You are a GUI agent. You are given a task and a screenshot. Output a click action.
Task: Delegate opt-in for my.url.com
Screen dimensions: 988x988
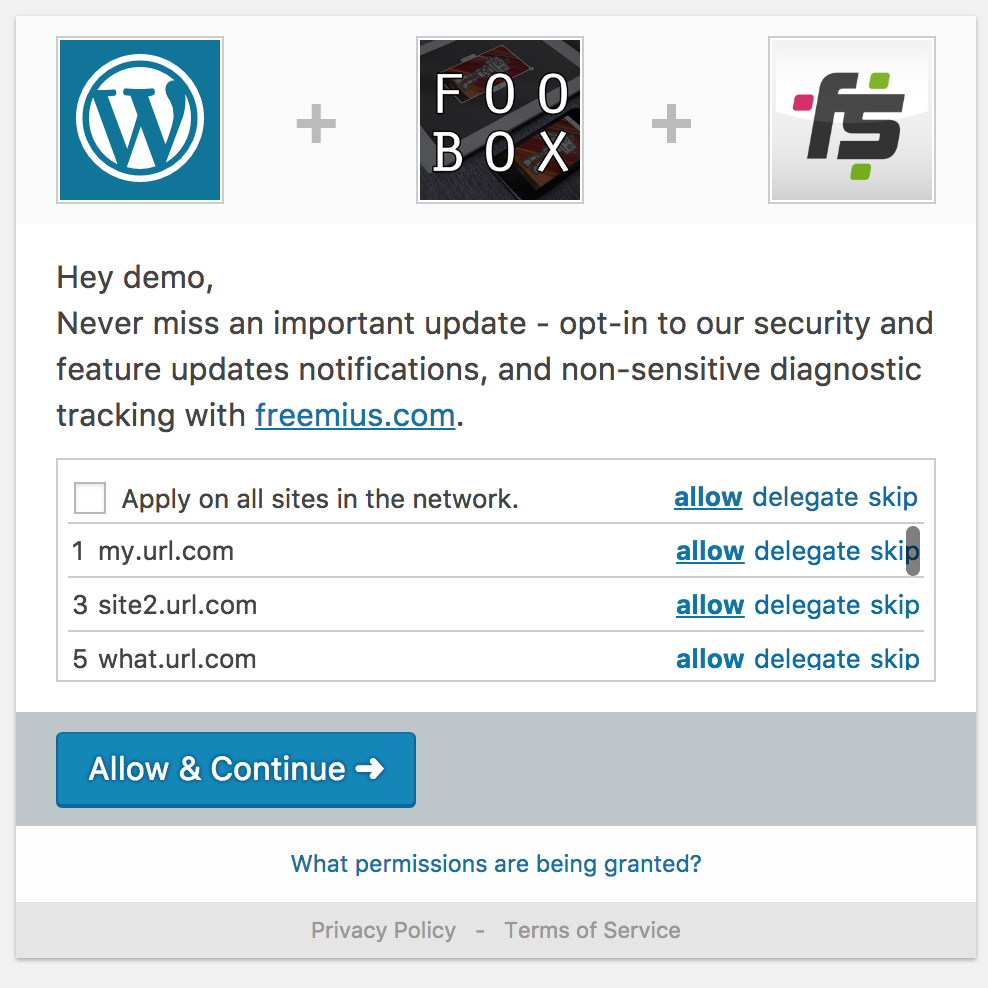(x=807, y=551)
